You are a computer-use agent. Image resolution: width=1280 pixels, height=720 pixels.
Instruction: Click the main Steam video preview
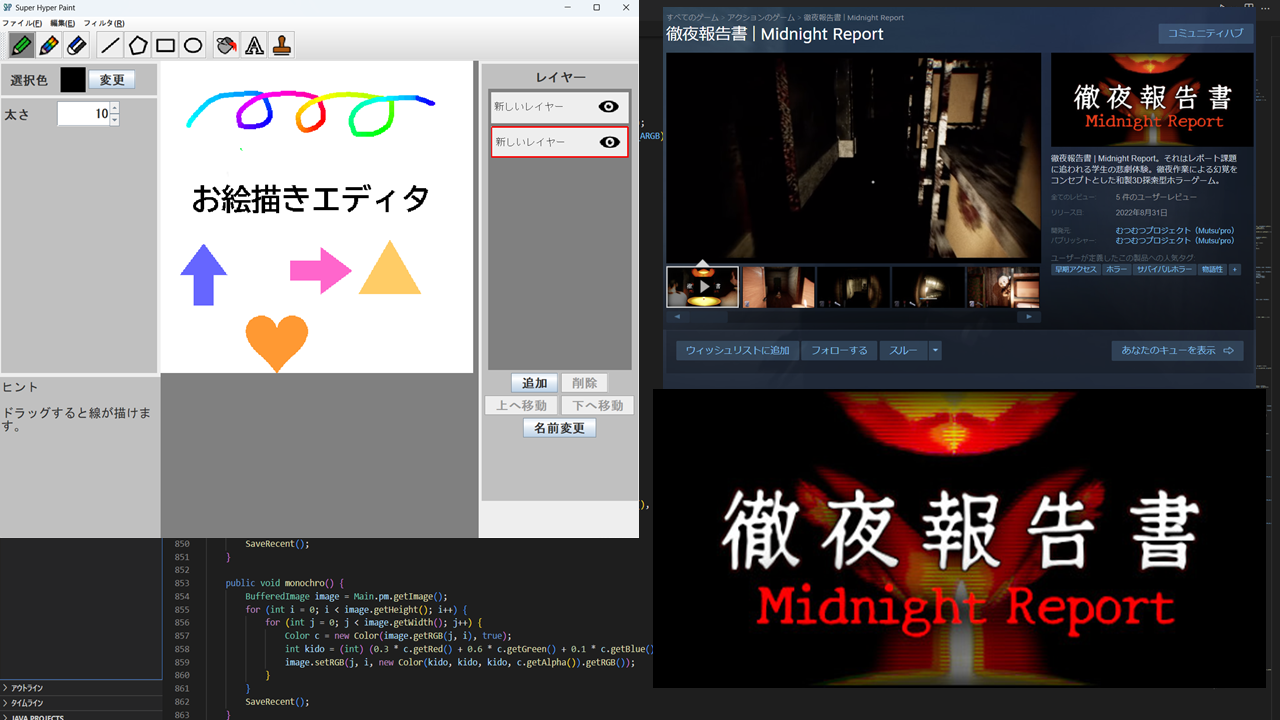(x=853, y=157)
